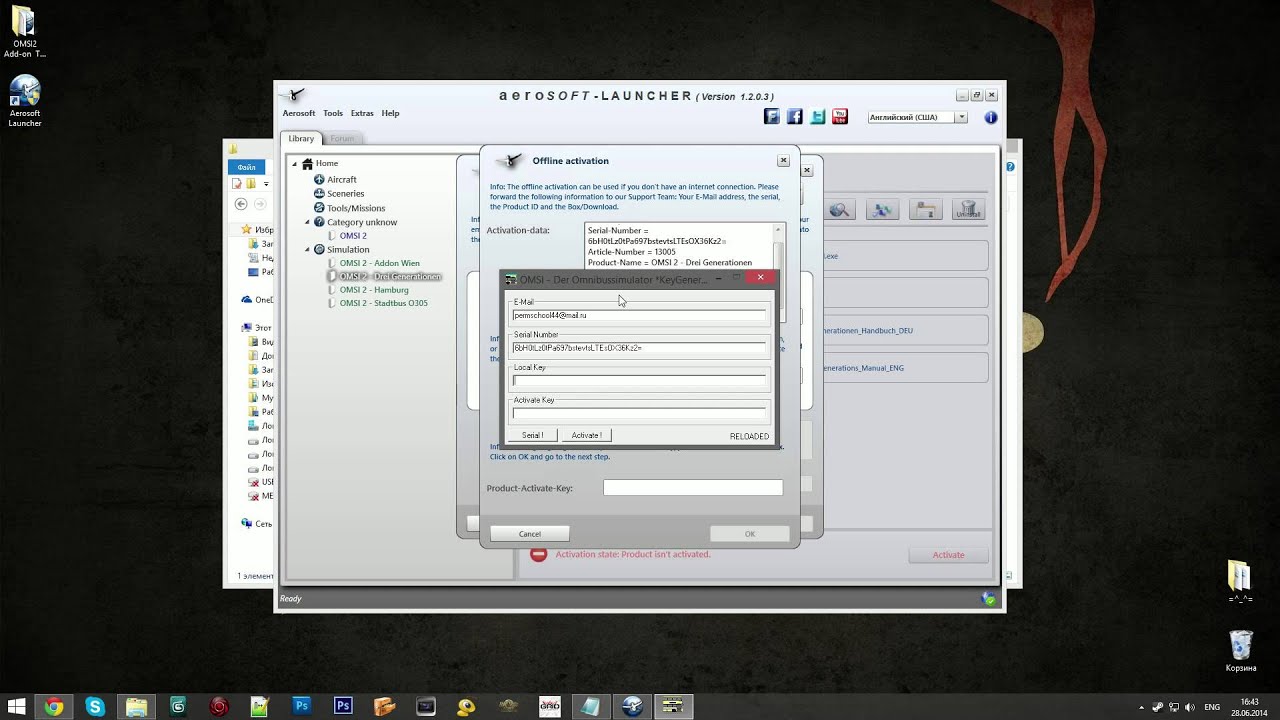Open Aerosoft Launcher desktop shortcut
The height and width of the screenshot is (720, 1280).
(x=24, y=101)
